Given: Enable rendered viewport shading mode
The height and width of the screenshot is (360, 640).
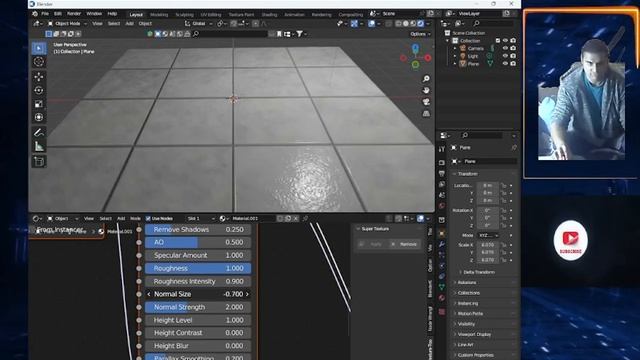Looking at the screenshot, I should click(x=420, y=24).
